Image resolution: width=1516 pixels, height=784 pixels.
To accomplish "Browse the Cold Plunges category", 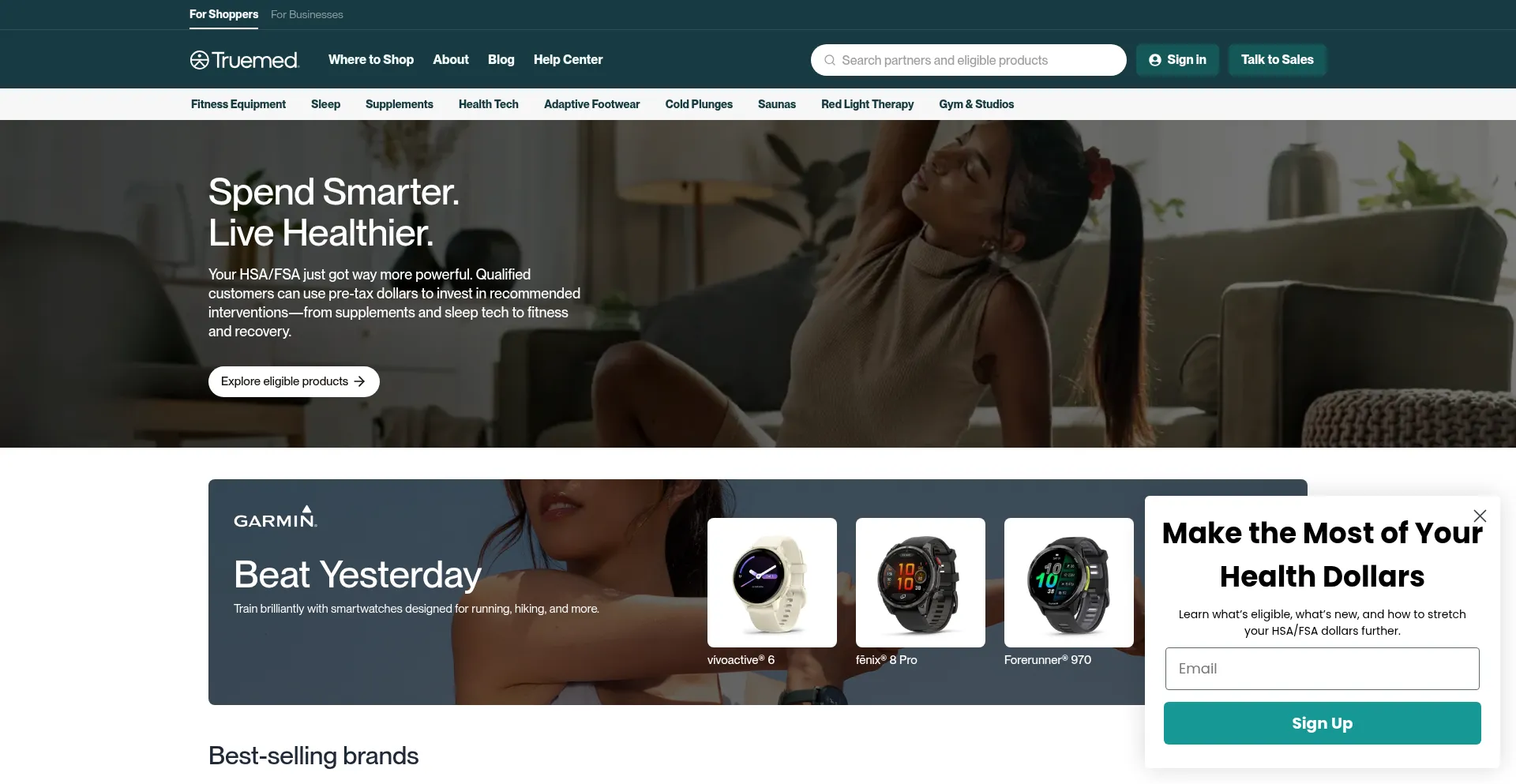I will point(699,104).
